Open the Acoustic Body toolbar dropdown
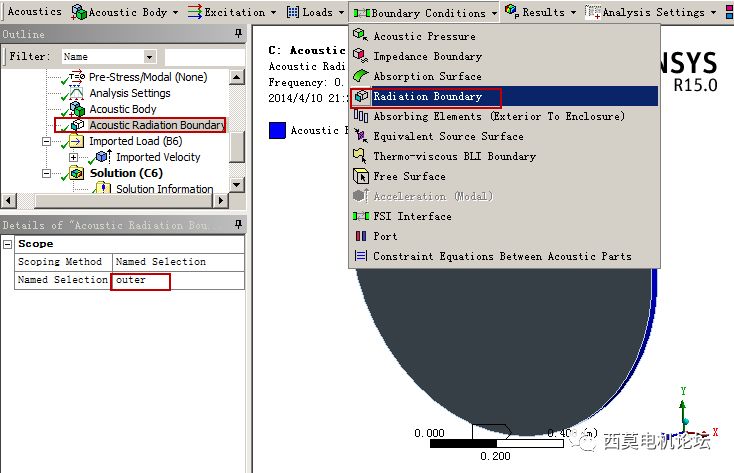 click(175, 13)
